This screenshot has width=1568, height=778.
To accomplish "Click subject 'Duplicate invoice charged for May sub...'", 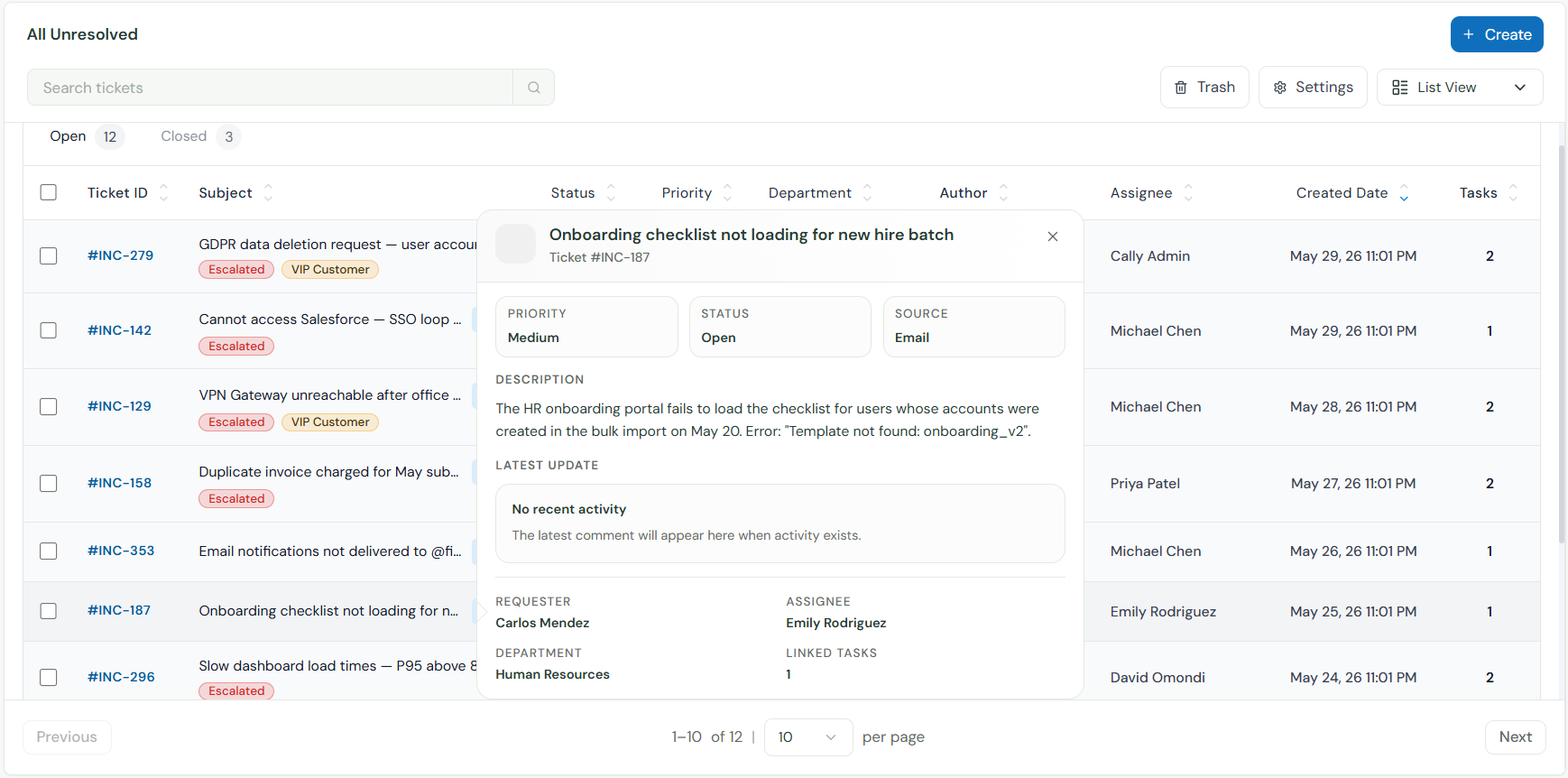I will (x=328, y=472).
